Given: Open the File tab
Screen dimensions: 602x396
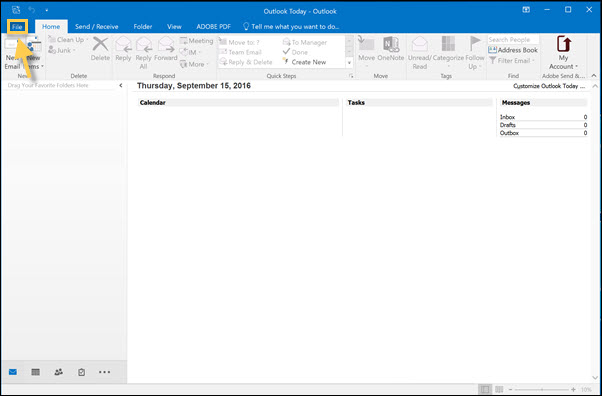Looking at the screenshot, I should pos(17,27).
